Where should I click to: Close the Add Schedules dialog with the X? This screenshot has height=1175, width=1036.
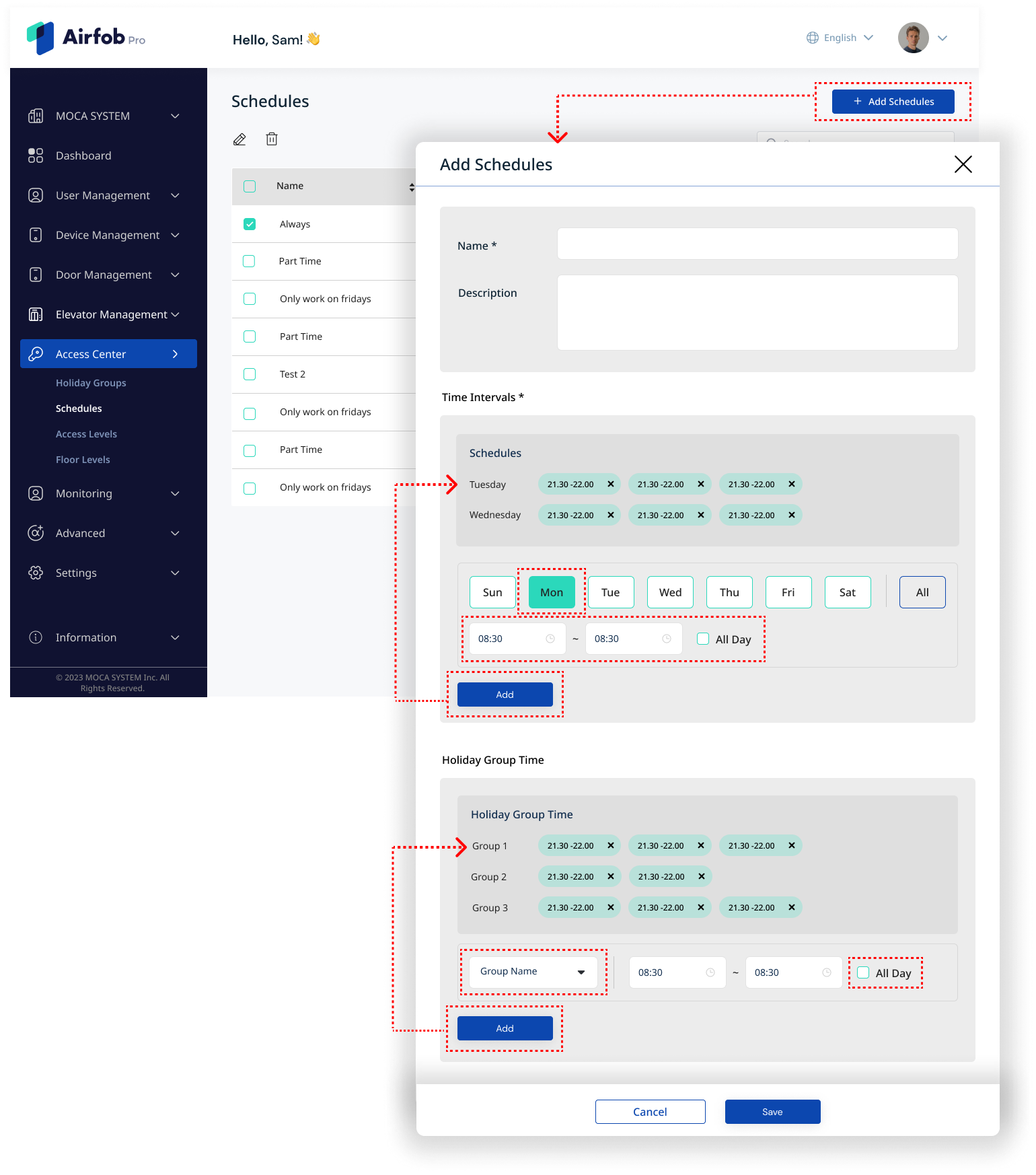[963, 164]
